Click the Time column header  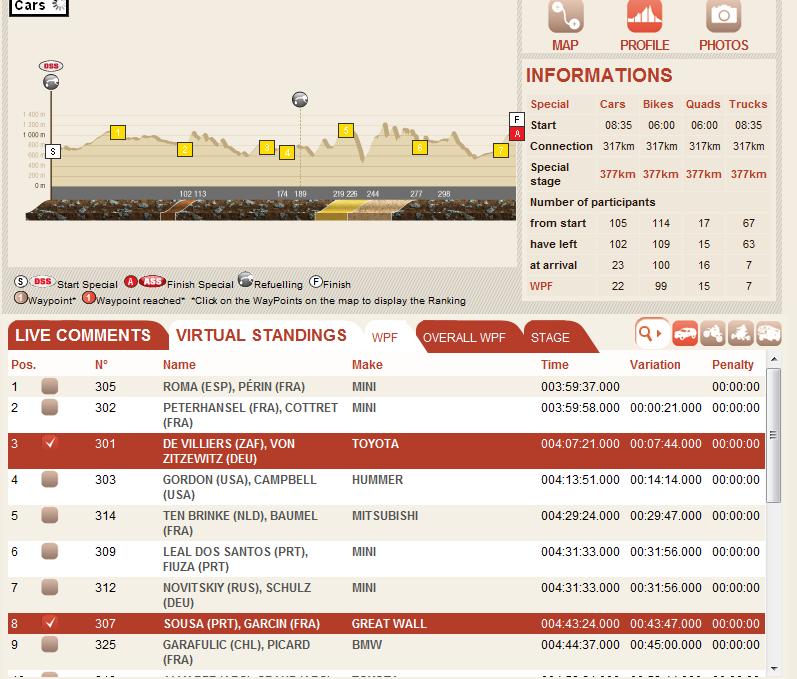coord(555,365)
